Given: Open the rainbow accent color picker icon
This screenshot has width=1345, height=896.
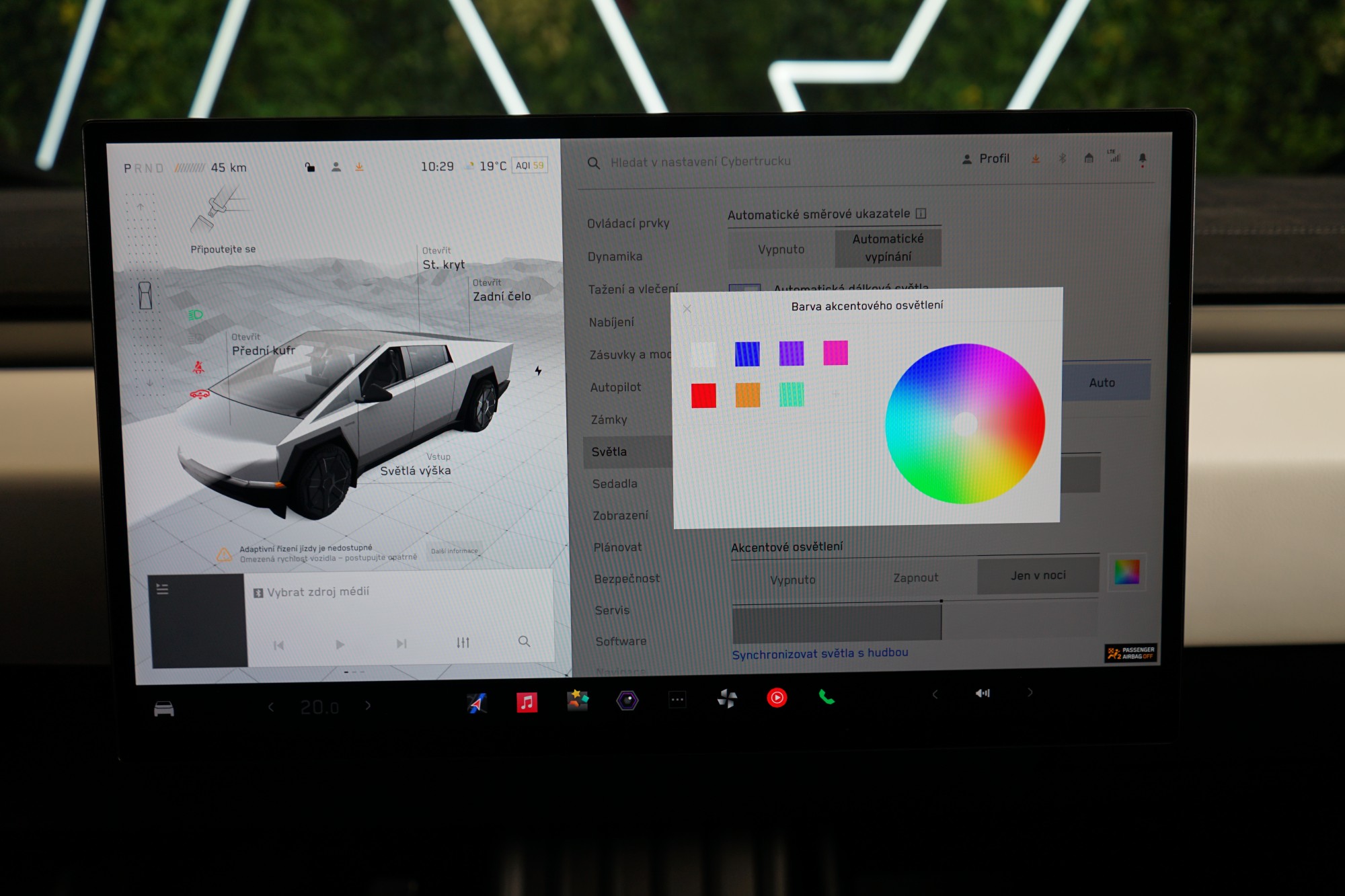Looking at the screenshot, I should point(1126,572).
